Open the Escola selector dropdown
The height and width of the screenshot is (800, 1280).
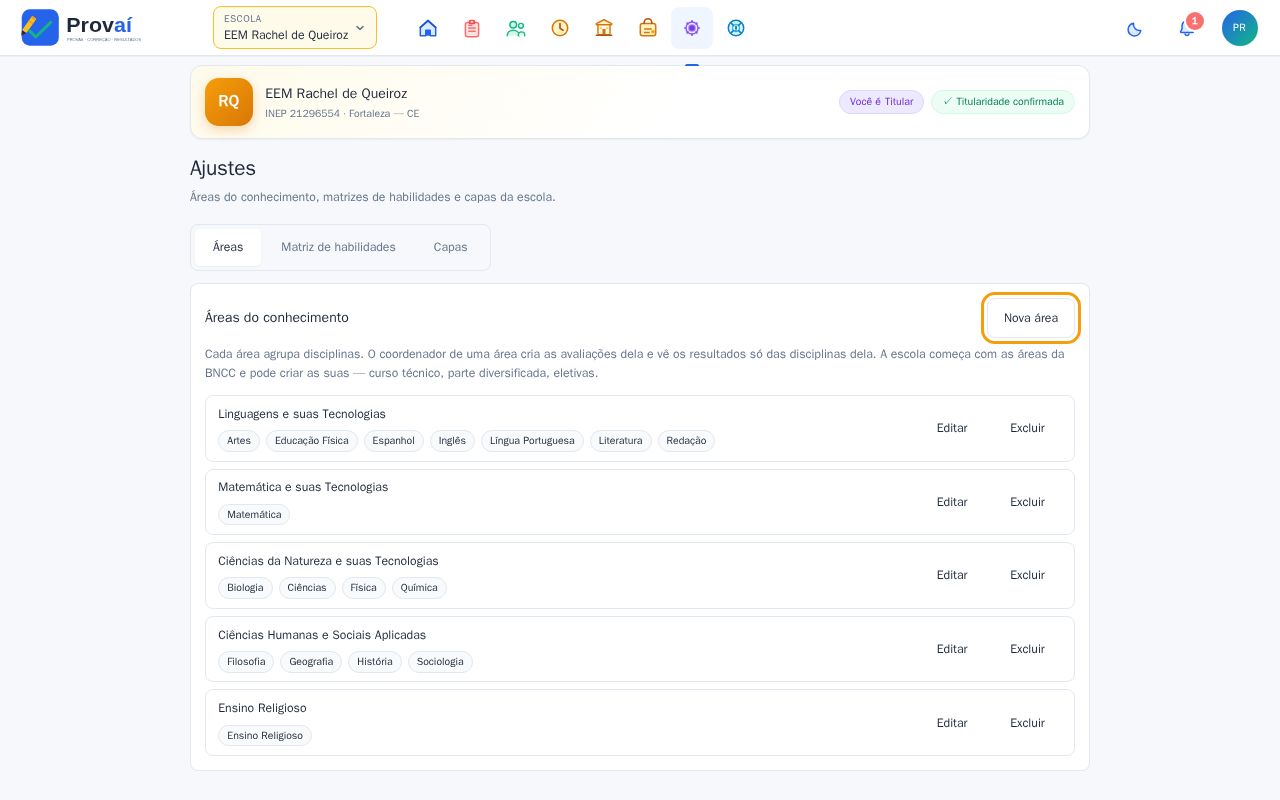[x=295, y=28]
